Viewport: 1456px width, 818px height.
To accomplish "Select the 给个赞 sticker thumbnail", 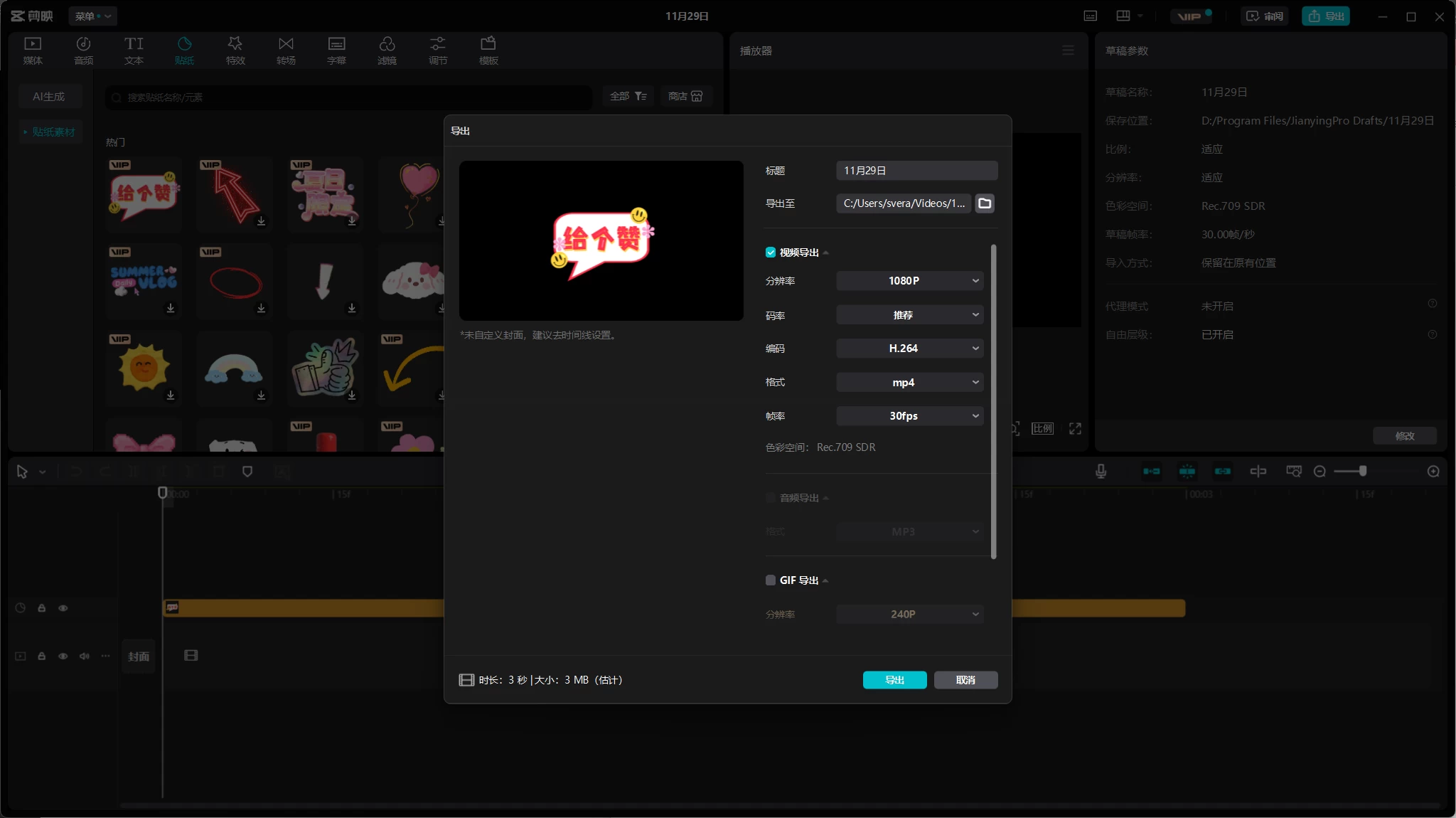I will pos(142,194).
